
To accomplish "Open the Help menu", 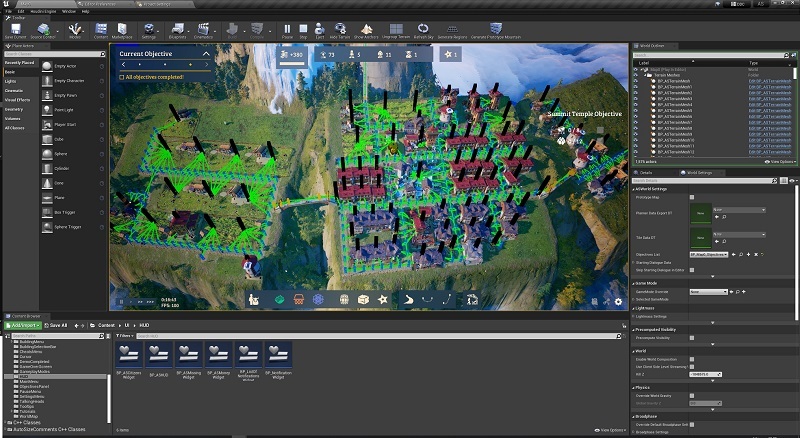I will point(86,11).
